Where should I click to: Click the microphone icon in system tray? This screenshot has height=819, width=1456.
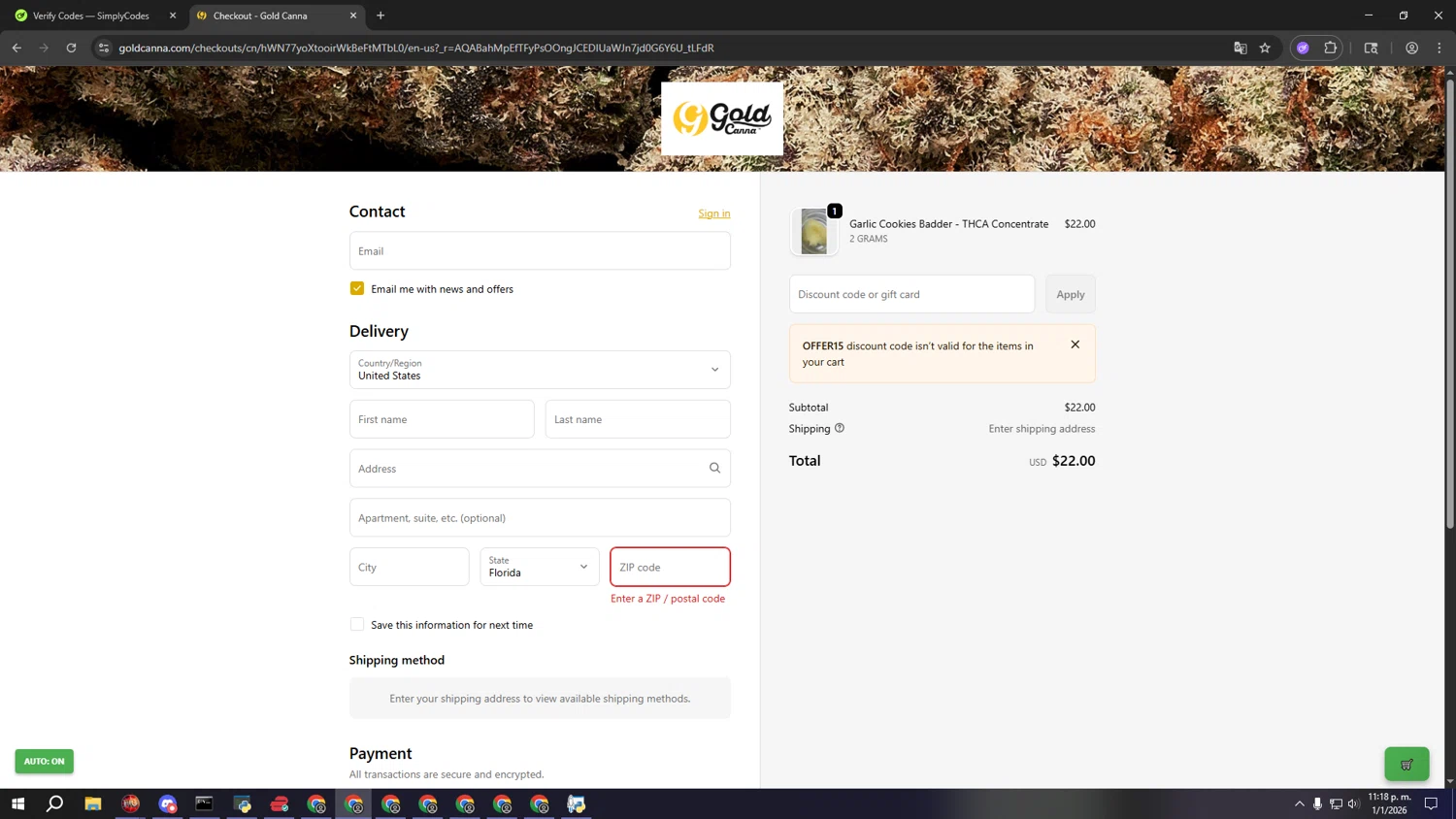tap(1317, 803)
